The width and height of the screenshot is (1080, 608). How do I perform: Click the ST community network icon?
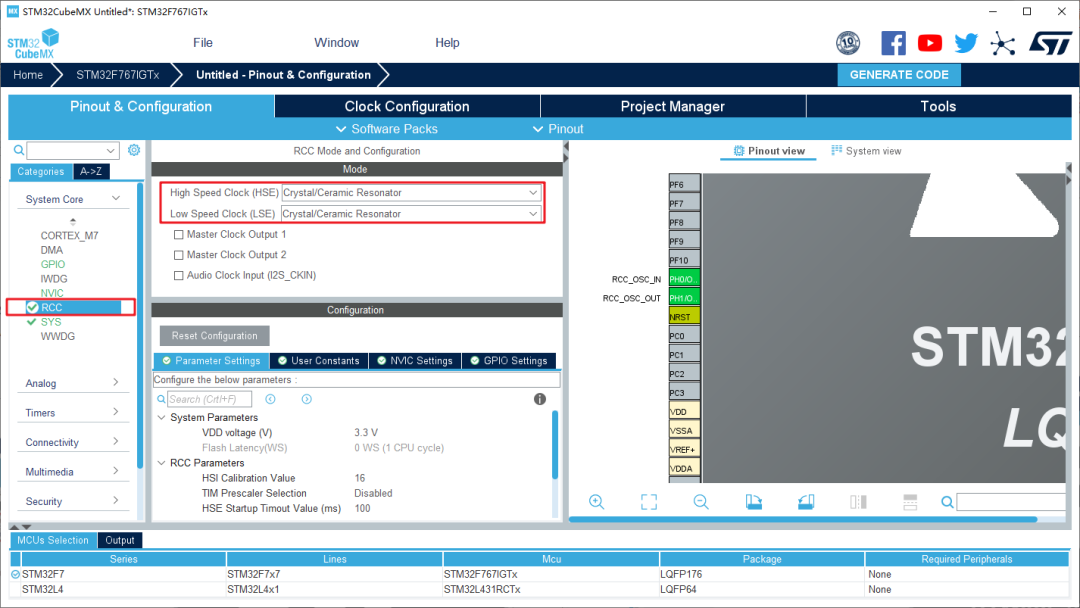[x=1003, y=43]
